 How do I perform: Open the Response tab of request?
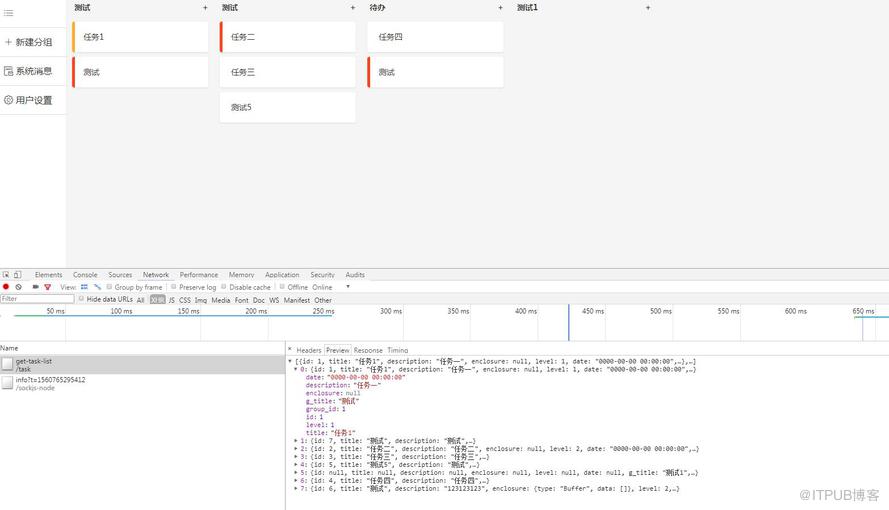tap(368, 350)
